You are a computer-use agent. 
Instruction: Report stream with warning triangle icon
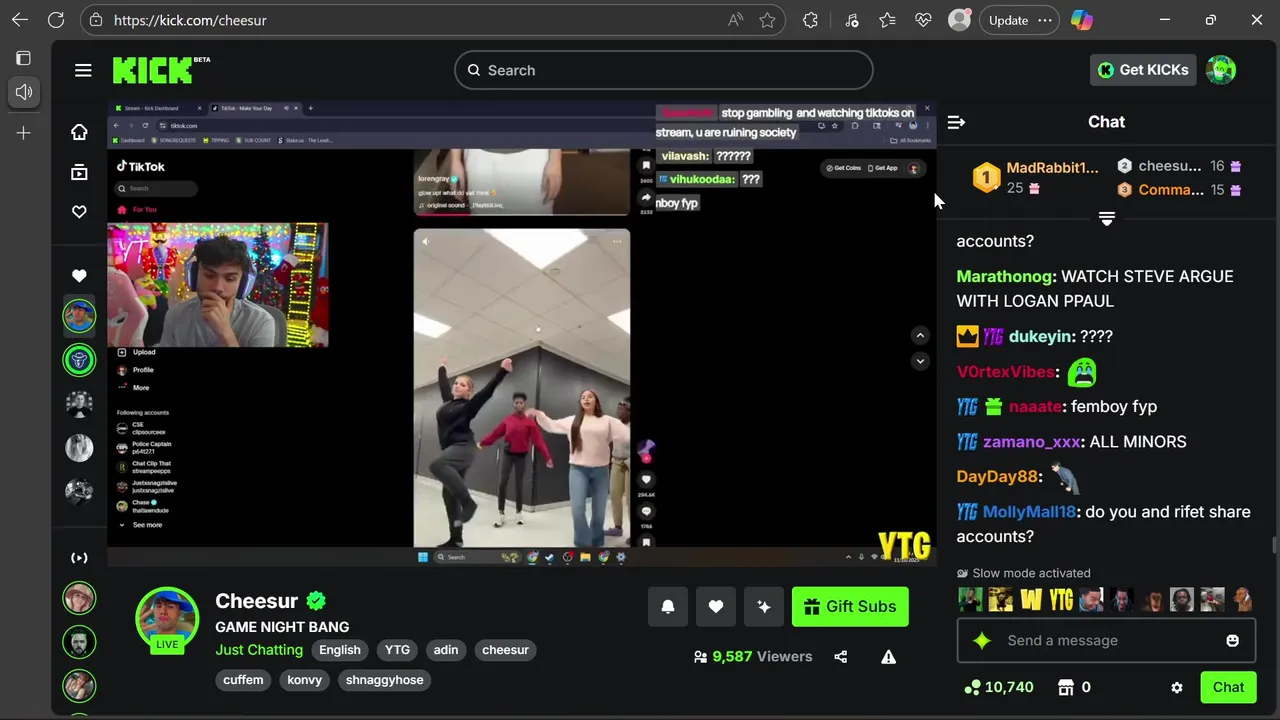[x=888, y=657]
